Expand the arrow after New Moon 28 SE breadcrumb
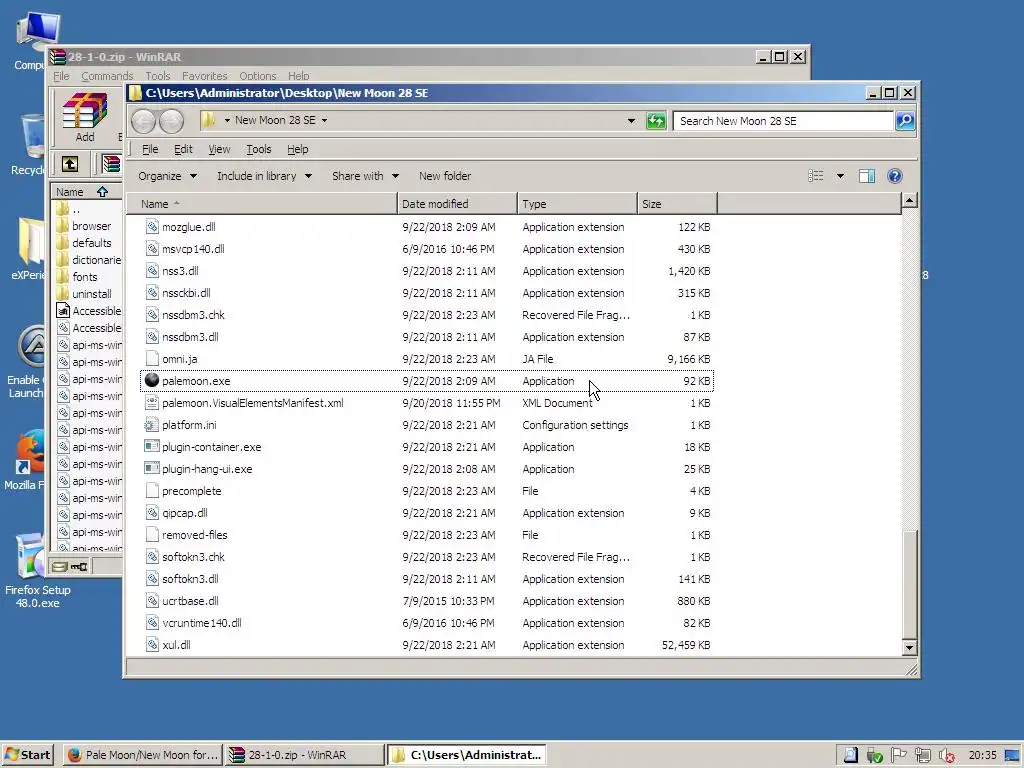The image size is (1024, 768). [324, 120]
